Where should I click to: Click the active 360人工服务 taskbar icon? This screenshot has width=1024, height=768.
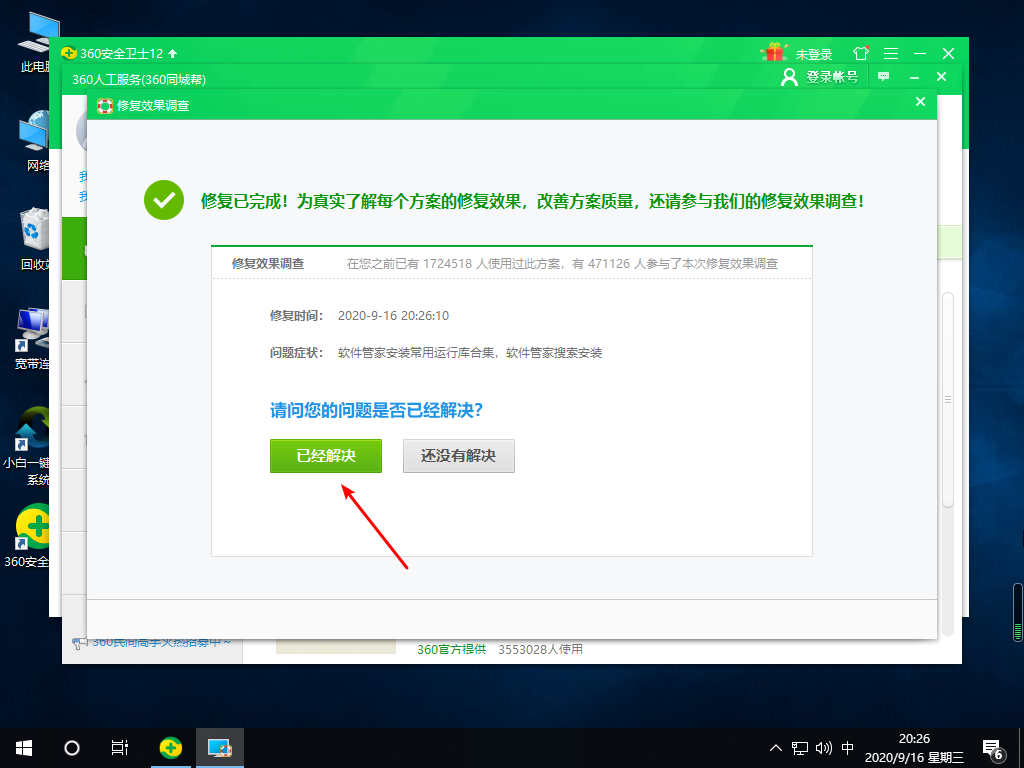(x=219, y=747)
